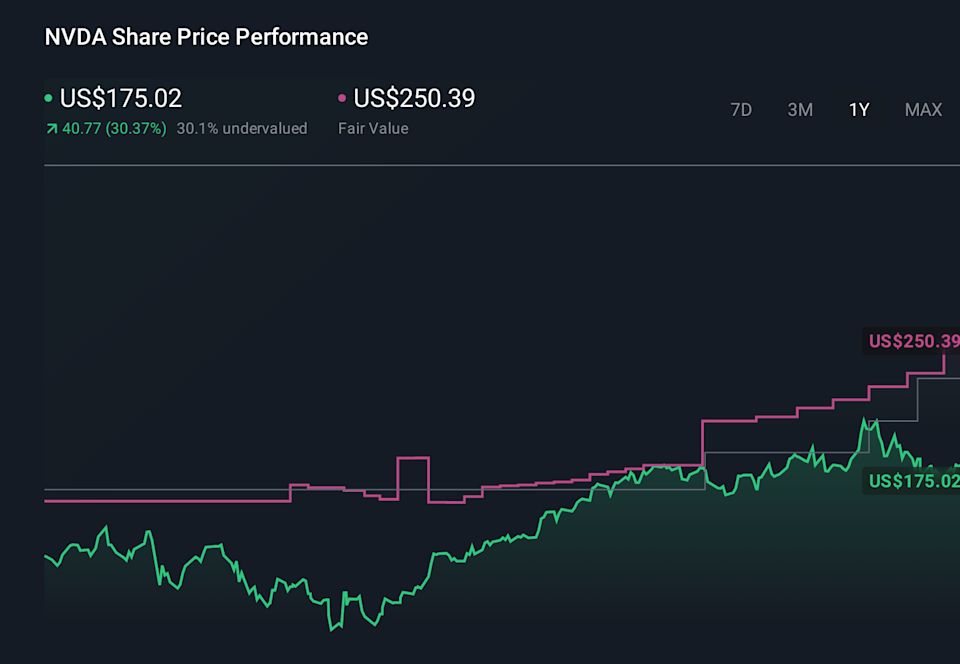The width and height of the screenshot is (960, 664).
Task: Click the US$250.39 fair value in header
Action: (414, 99)
